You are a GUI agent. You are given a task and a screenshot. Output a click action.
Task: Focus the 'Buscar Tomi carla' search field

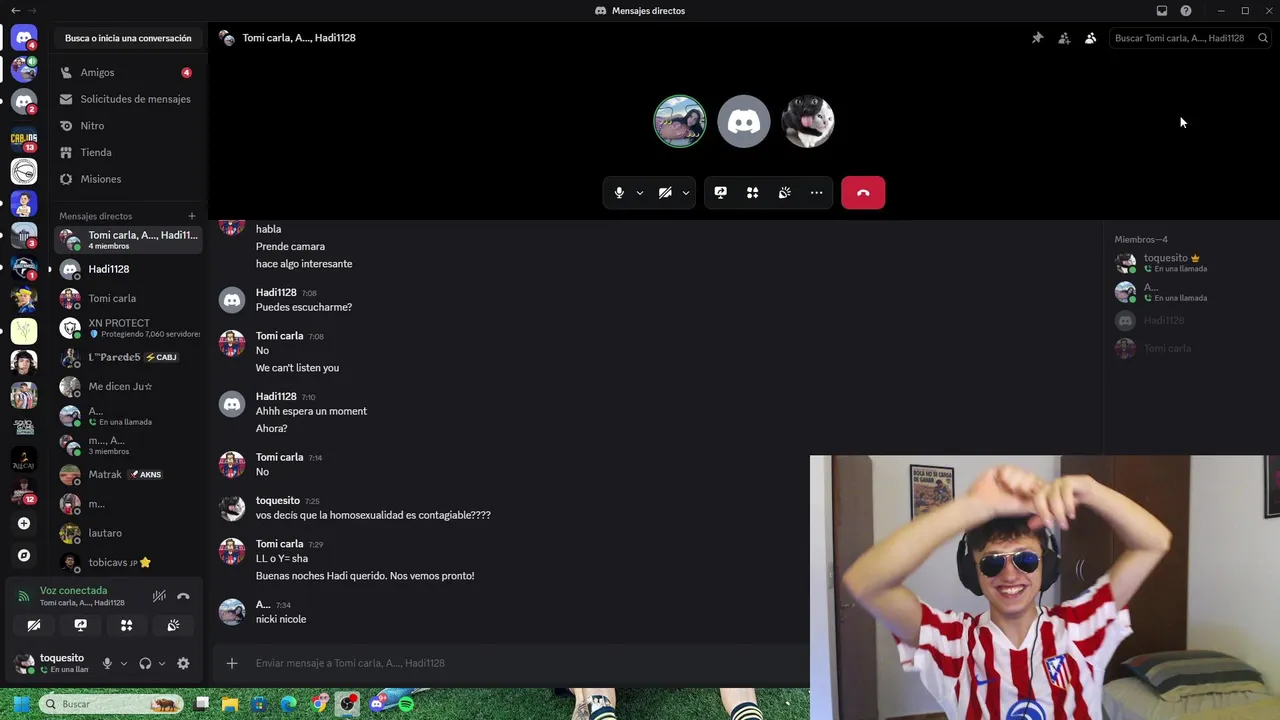point(1190,38)
